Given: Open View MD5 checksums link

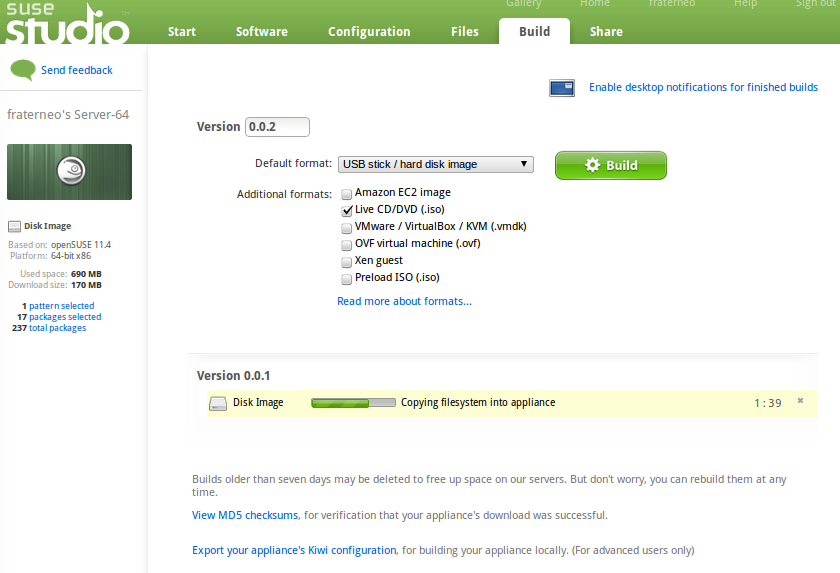Looking at the screenshot, I should click(x=245, y=515).
